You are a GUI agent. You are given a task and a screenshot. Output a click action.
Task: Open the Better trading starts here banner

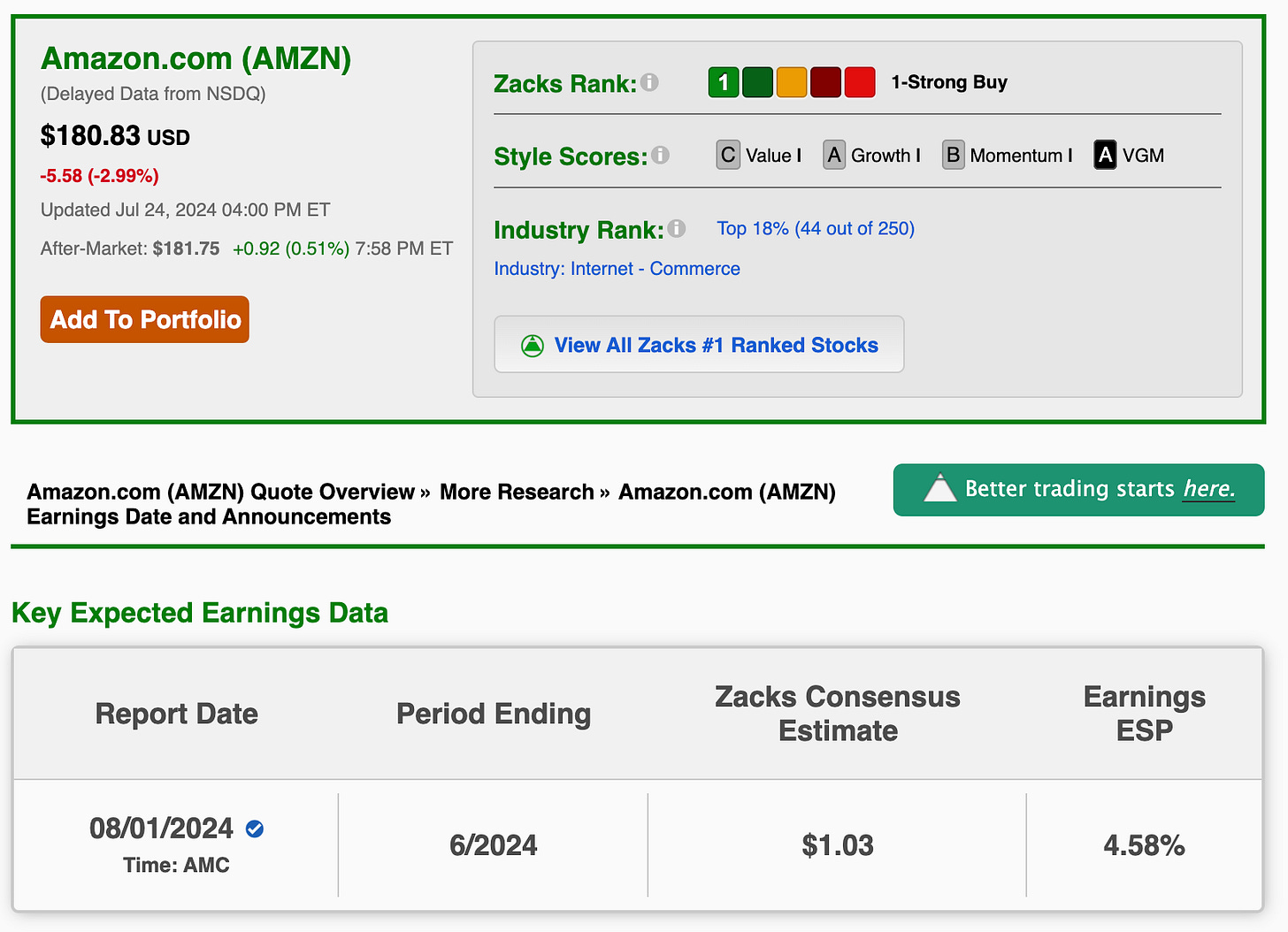click(1078, 489)
